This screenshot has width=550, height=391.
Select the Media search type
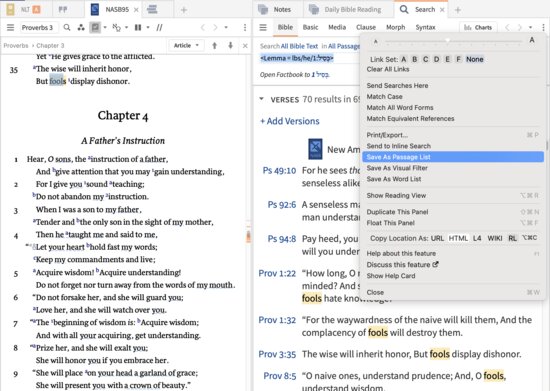(337, 27)
